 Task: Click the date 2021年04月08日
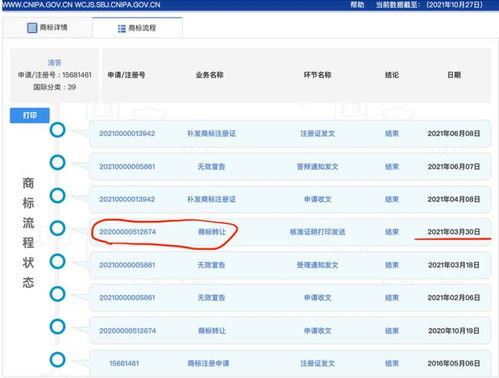(x=454, y=199)
